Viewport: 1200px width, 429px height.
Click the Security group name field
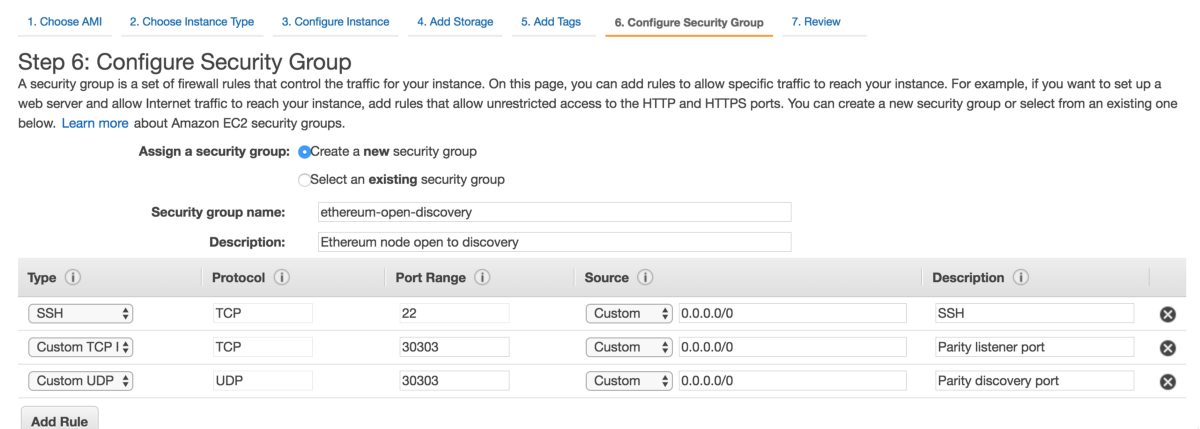554,212
